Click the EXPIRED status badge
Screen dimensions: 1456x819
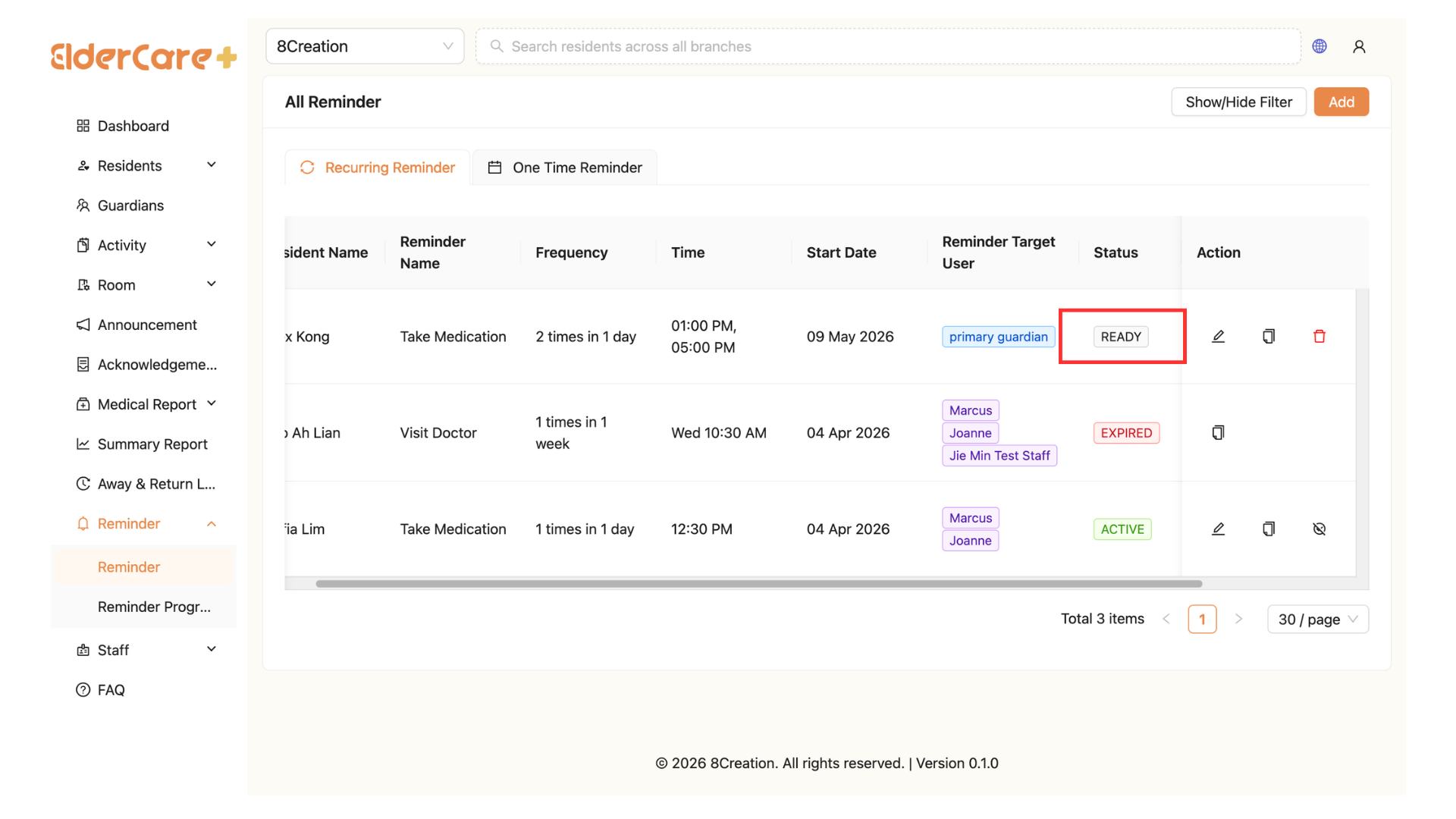point(1126,433)
